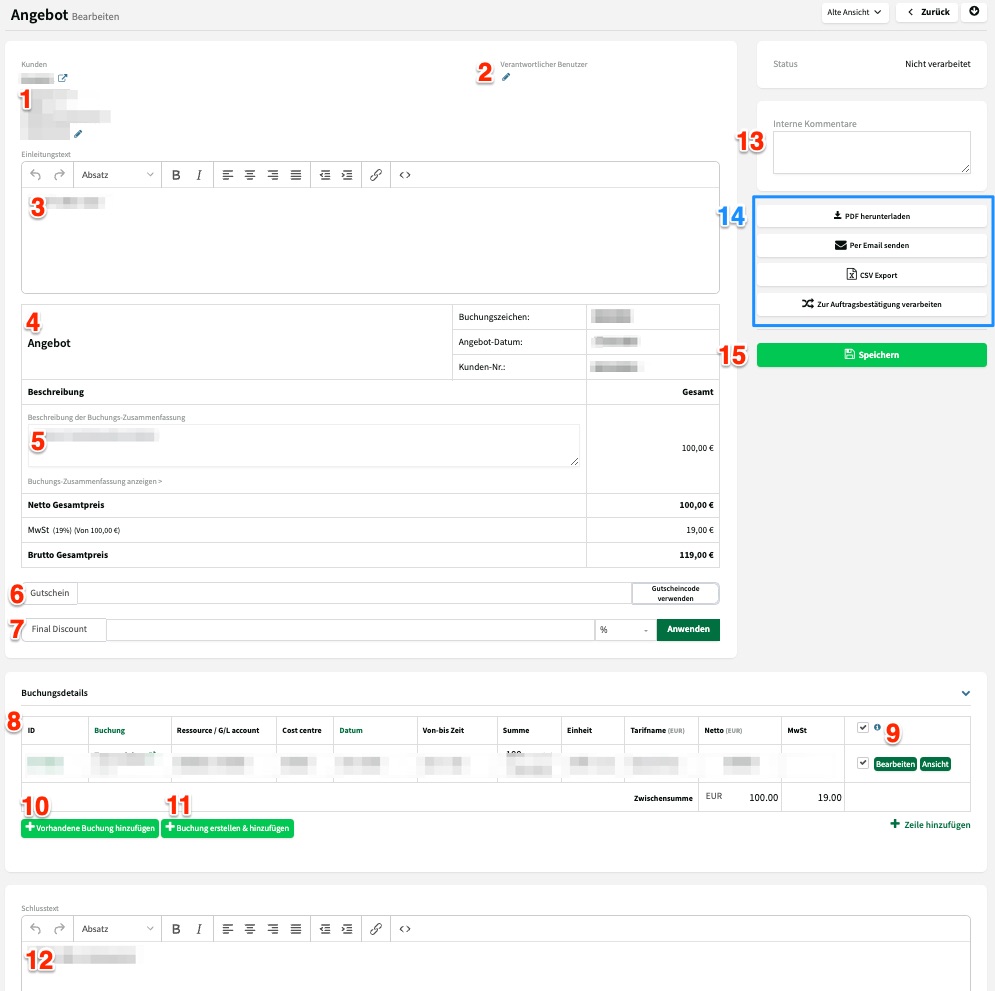Collapse the Buchungsdetails section chevron
995x991 pixels.
tap(965, 693)
